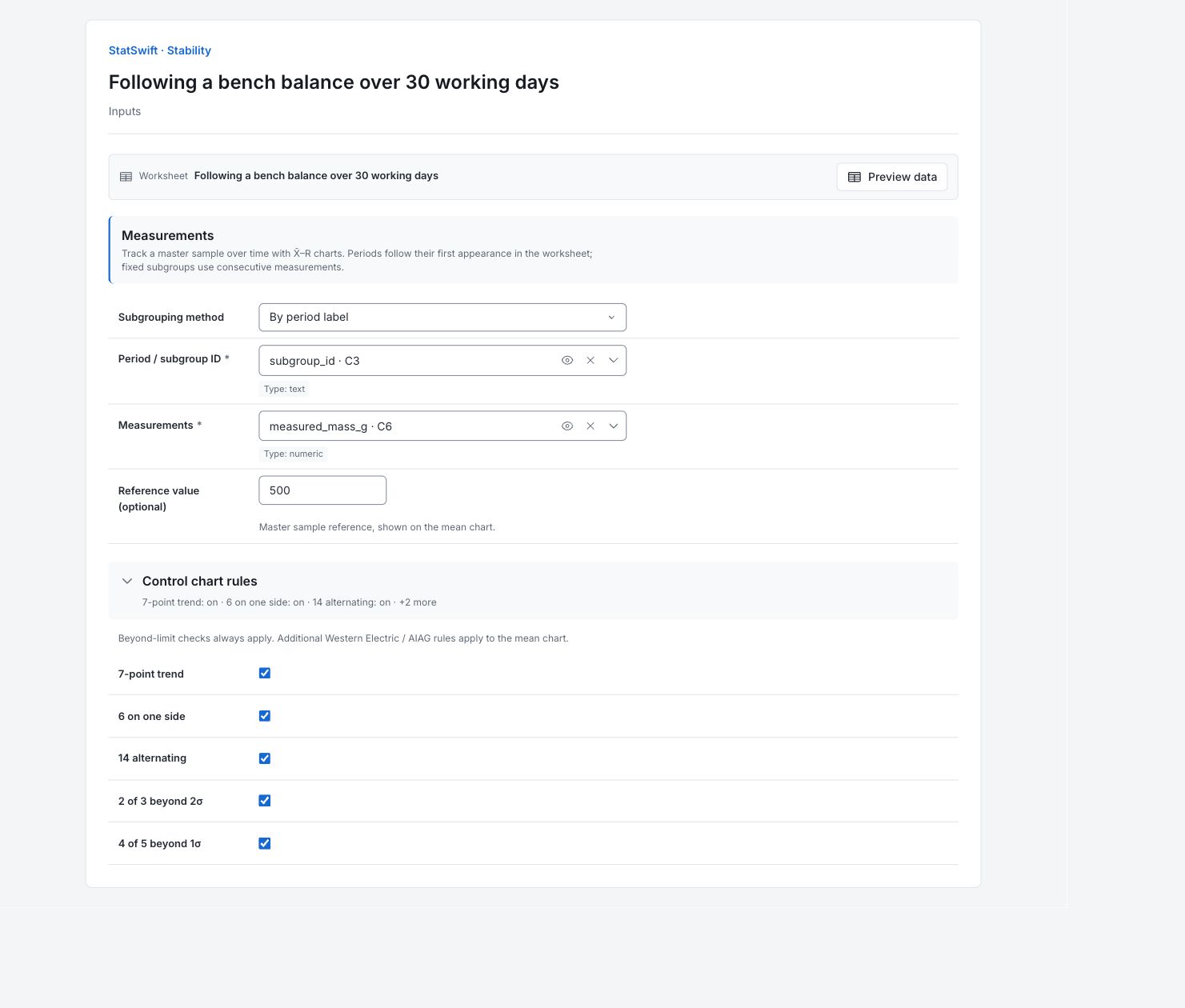Click the worksheet name in the Worksheet bar

click(316, 176)
